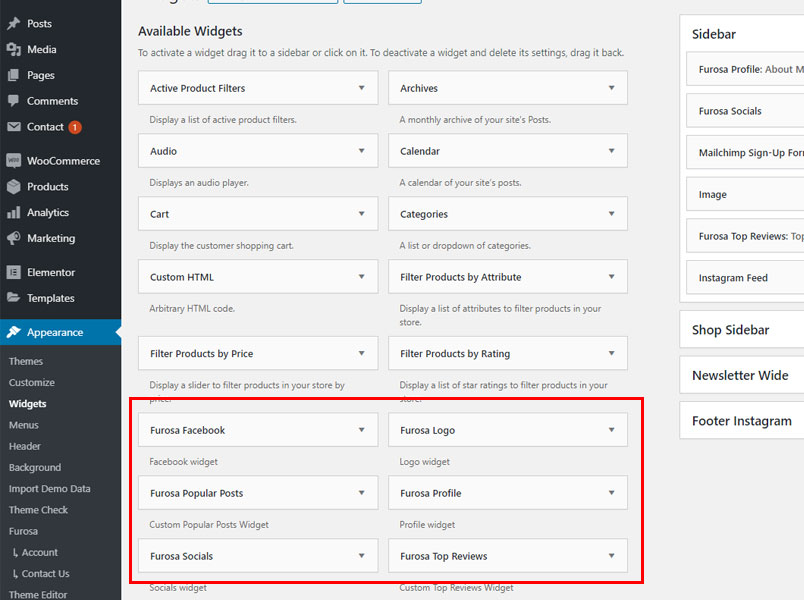Open the Menus submenu link
Image resolution: width=804 pixels, height=600 pixels.
[x=24, y=425]
